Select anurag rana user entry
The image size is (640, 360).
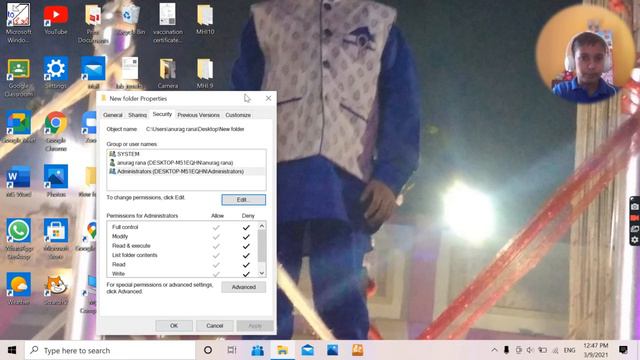coord(187,162)
